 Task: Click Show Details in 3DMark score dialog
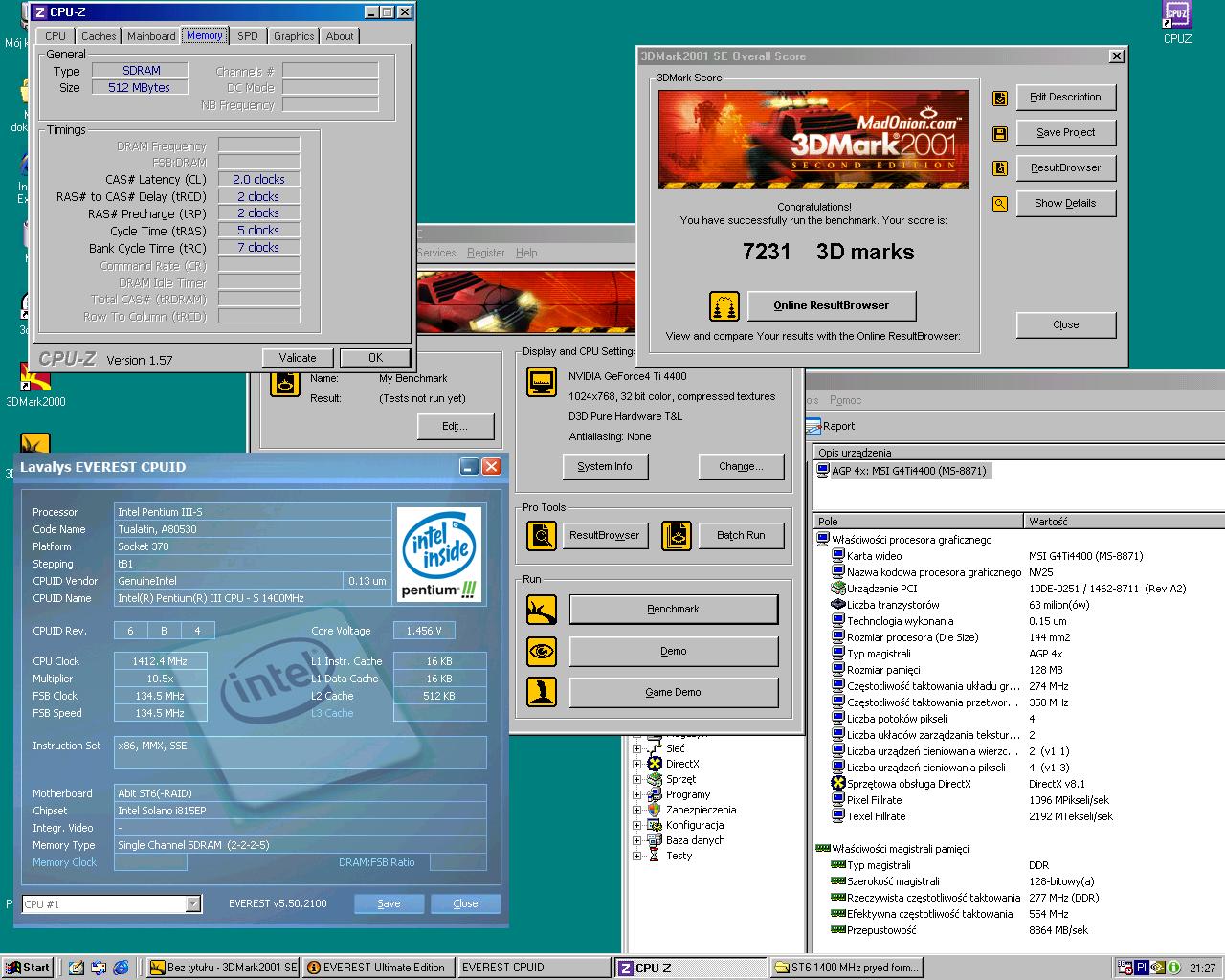tap(1066, 204)
